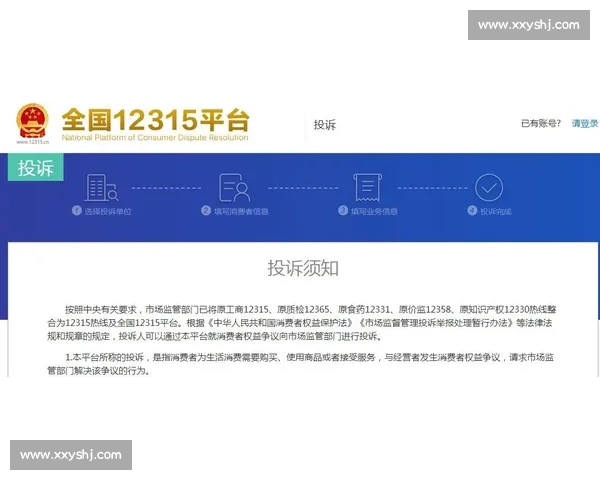Select the green 投诉 tab
The height and width of the screenshot is (480, 600).
(x=36, y=167)
